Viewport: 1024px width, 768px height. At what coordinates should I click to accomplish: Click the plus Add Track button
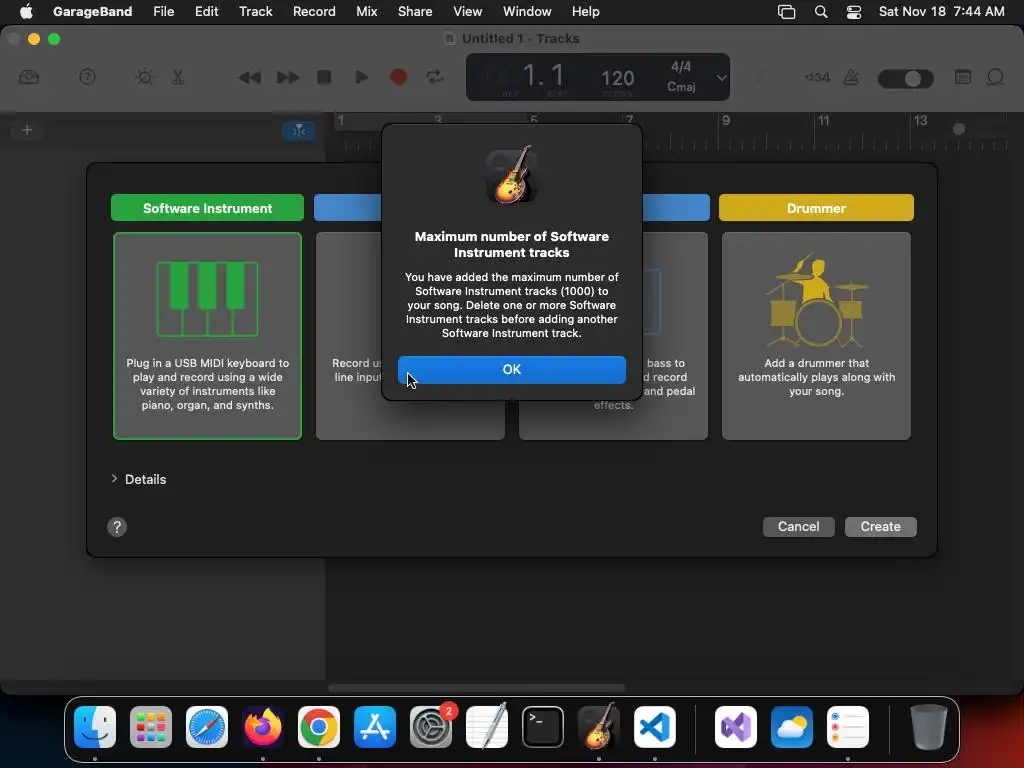tap(27, 130)
